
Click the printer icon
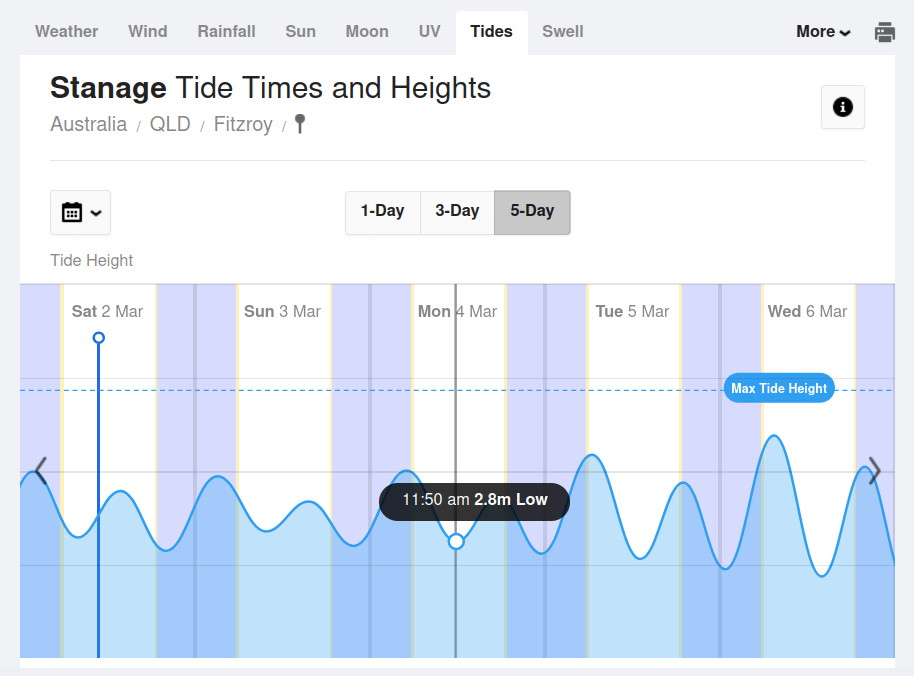tap(885, 32)
